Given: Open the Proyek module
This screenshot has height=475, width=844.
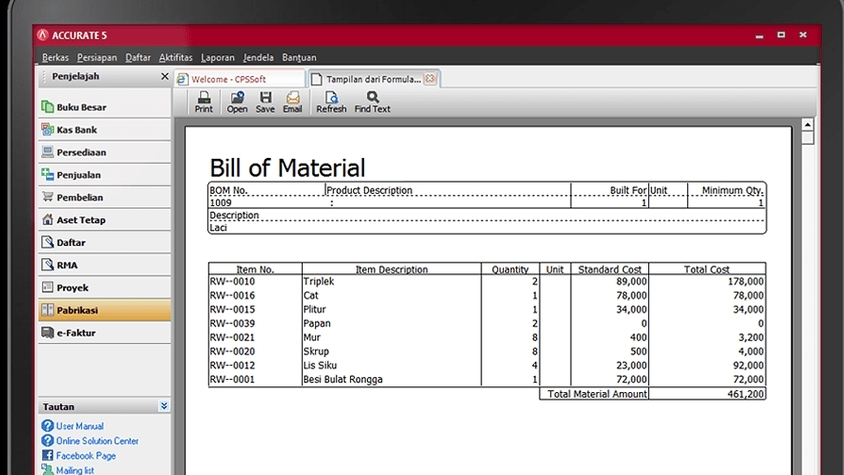Looking at the screenshot, I should (x=104, y=288).
